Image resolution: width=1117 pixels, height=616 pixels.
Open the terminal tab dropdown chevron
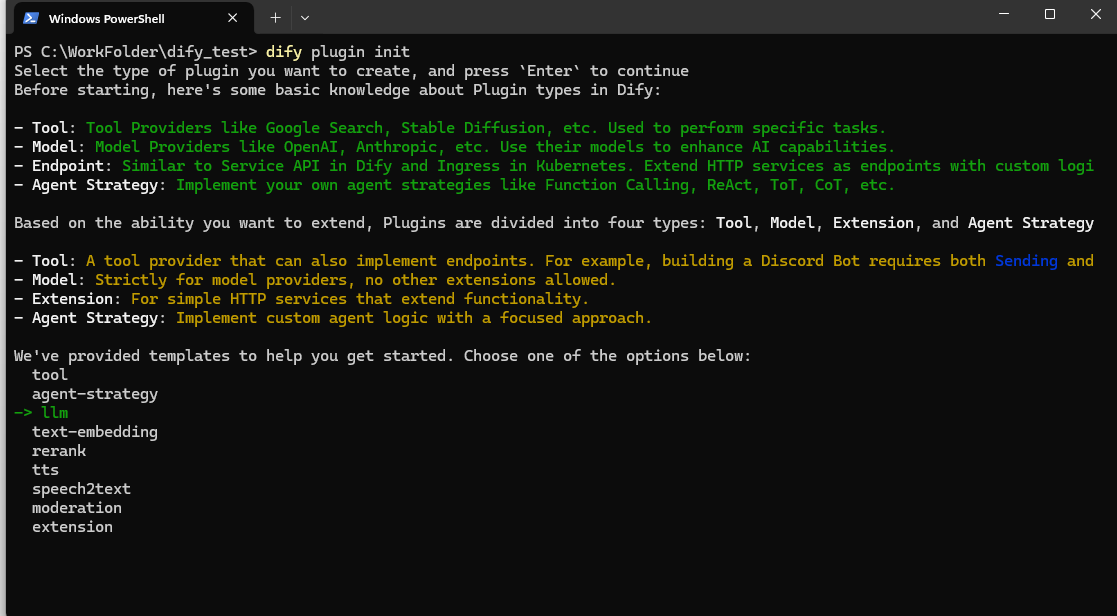click(304, 17)
